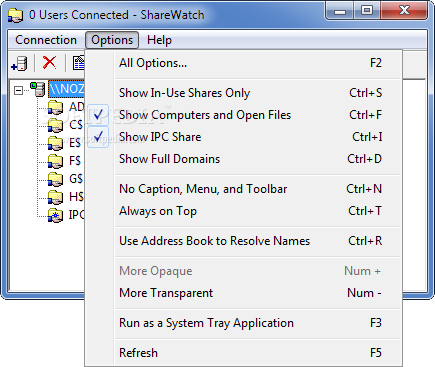Close the ShareWatch window
The width and height of the screenshot is (435, 367).
tap(404, 11)
